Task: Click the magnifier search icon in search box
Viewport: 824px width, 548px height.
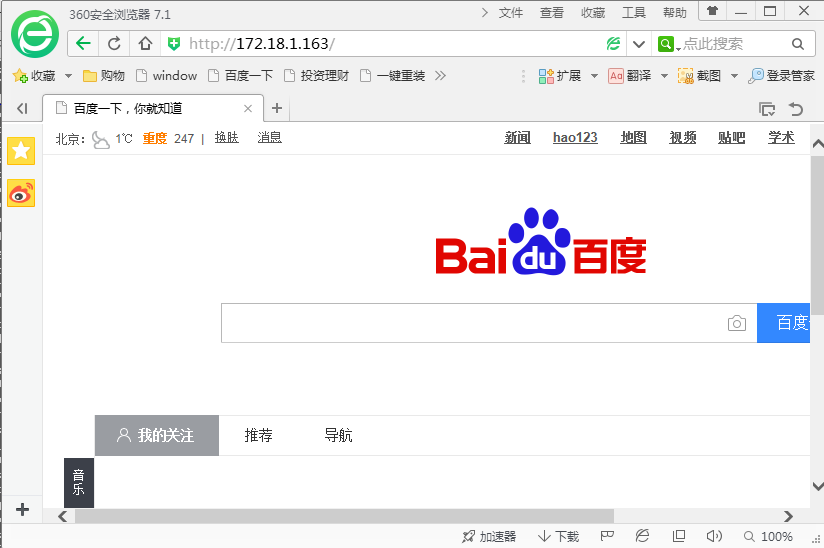Action: click(798, 44)
